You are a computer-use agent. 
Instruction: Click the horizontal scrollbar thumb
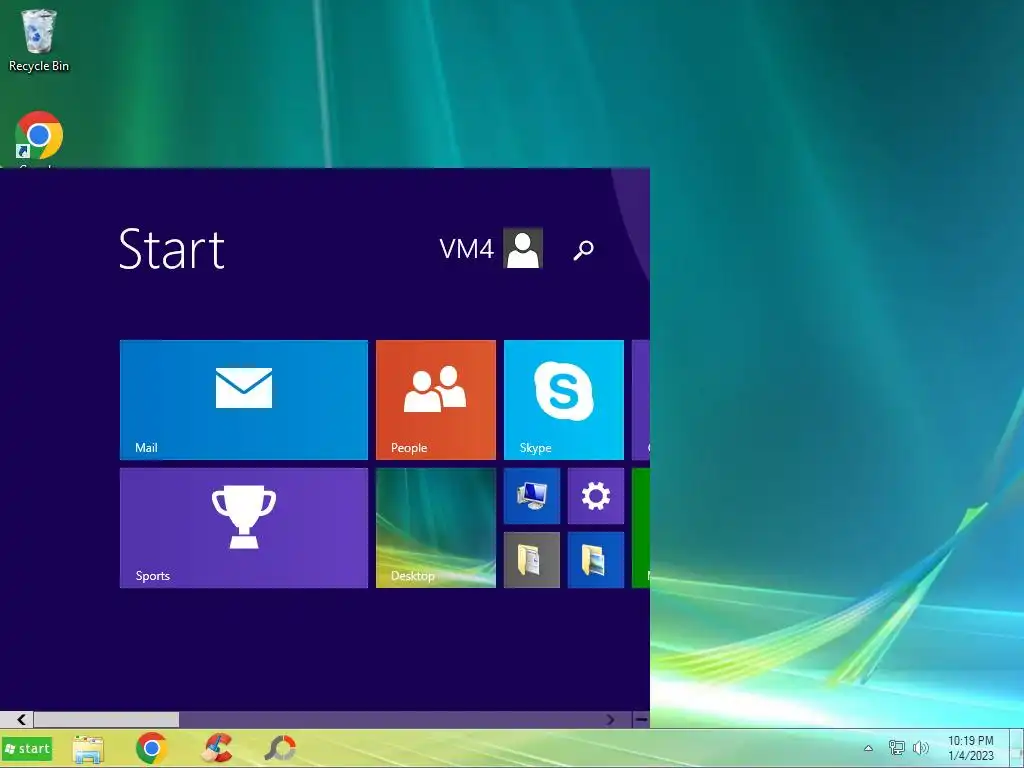pos(106,720)
